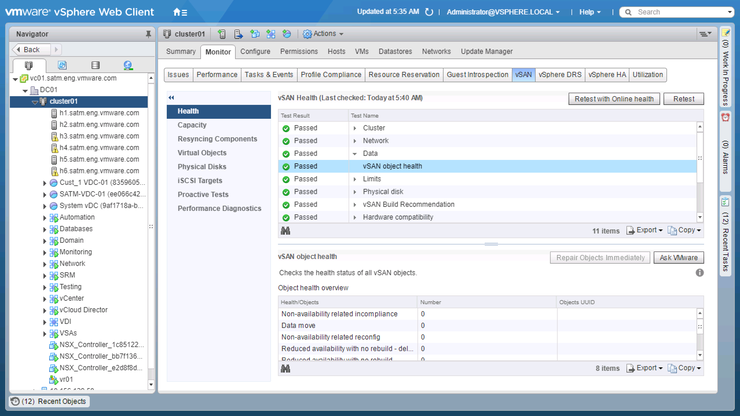The height and width of the screenshot is (416, 740).
Task: Open the vSphere home menu icon
Action: point(180,12)
